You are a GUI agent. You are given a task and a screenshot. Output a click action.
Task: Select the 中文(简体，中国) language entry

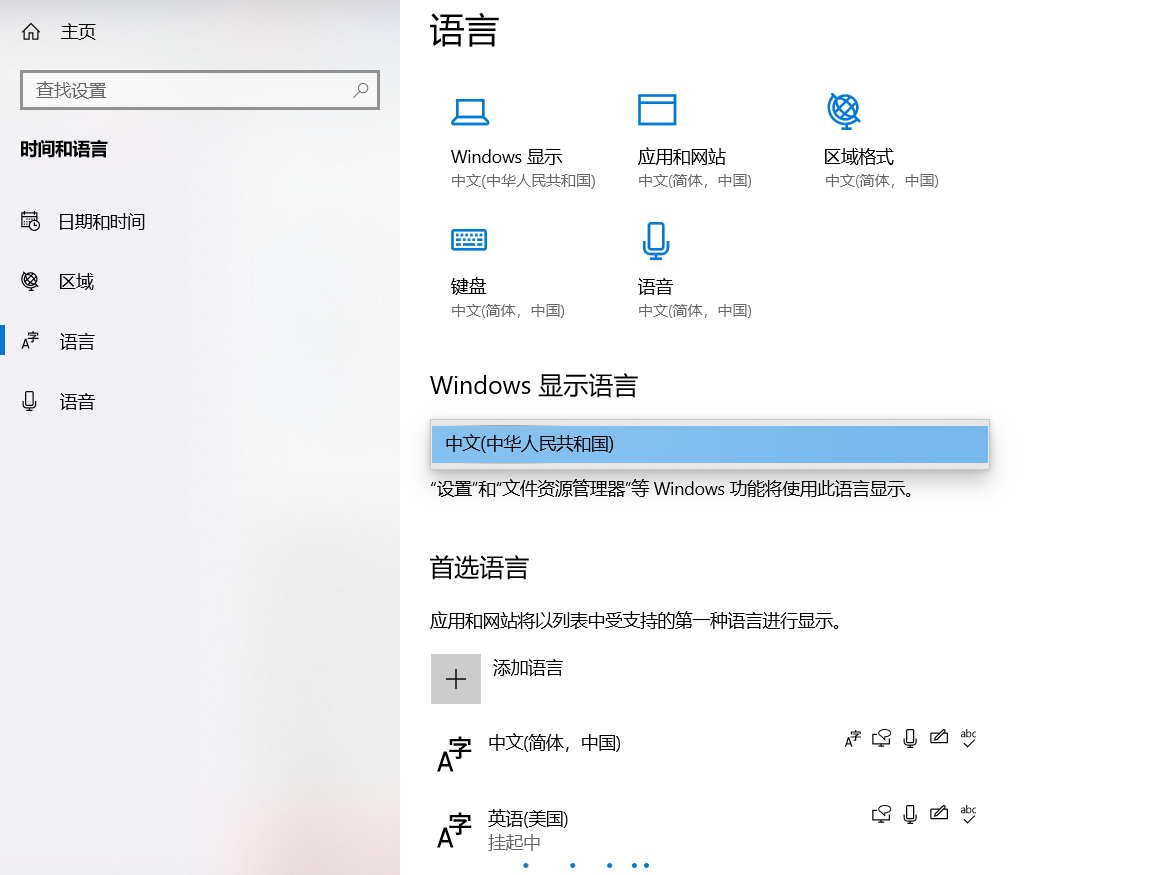[x=554, y=743]
